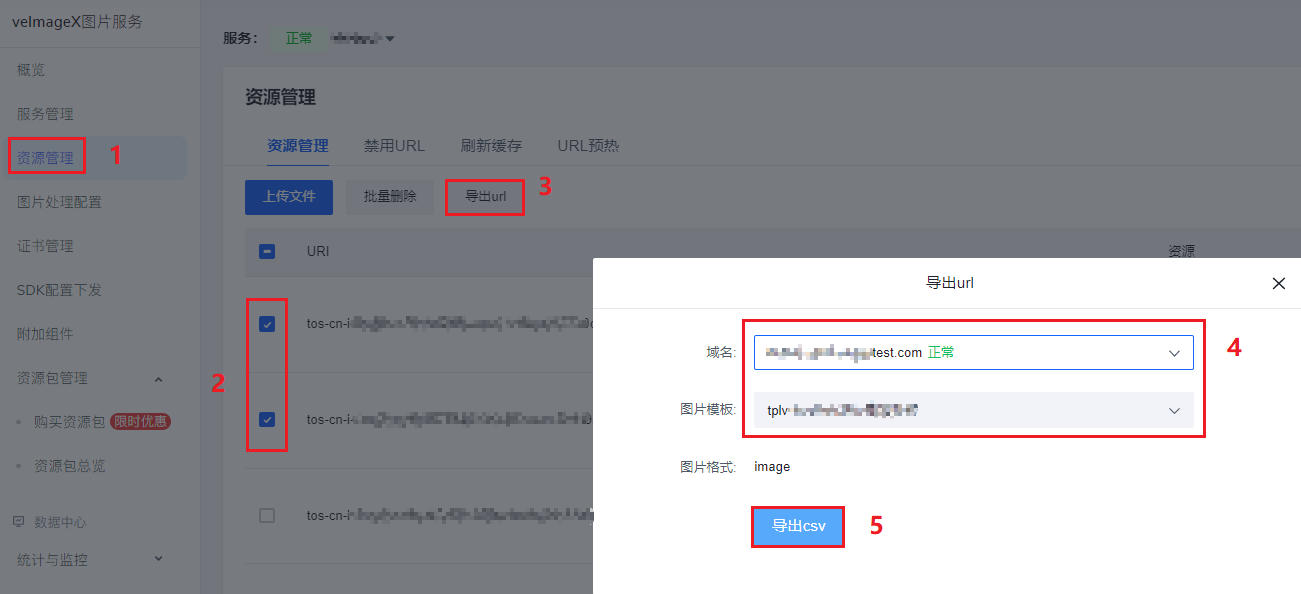Click the 上传文件 button
Screen dimensions: 1301x594
[x=289, y=197]
